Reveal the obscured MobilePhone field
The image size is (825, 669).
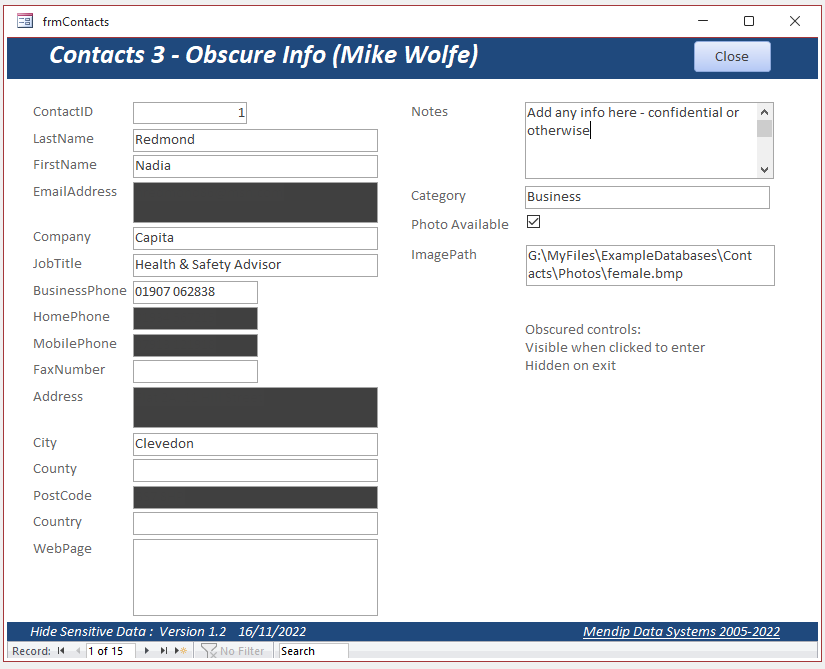[195, 346]
